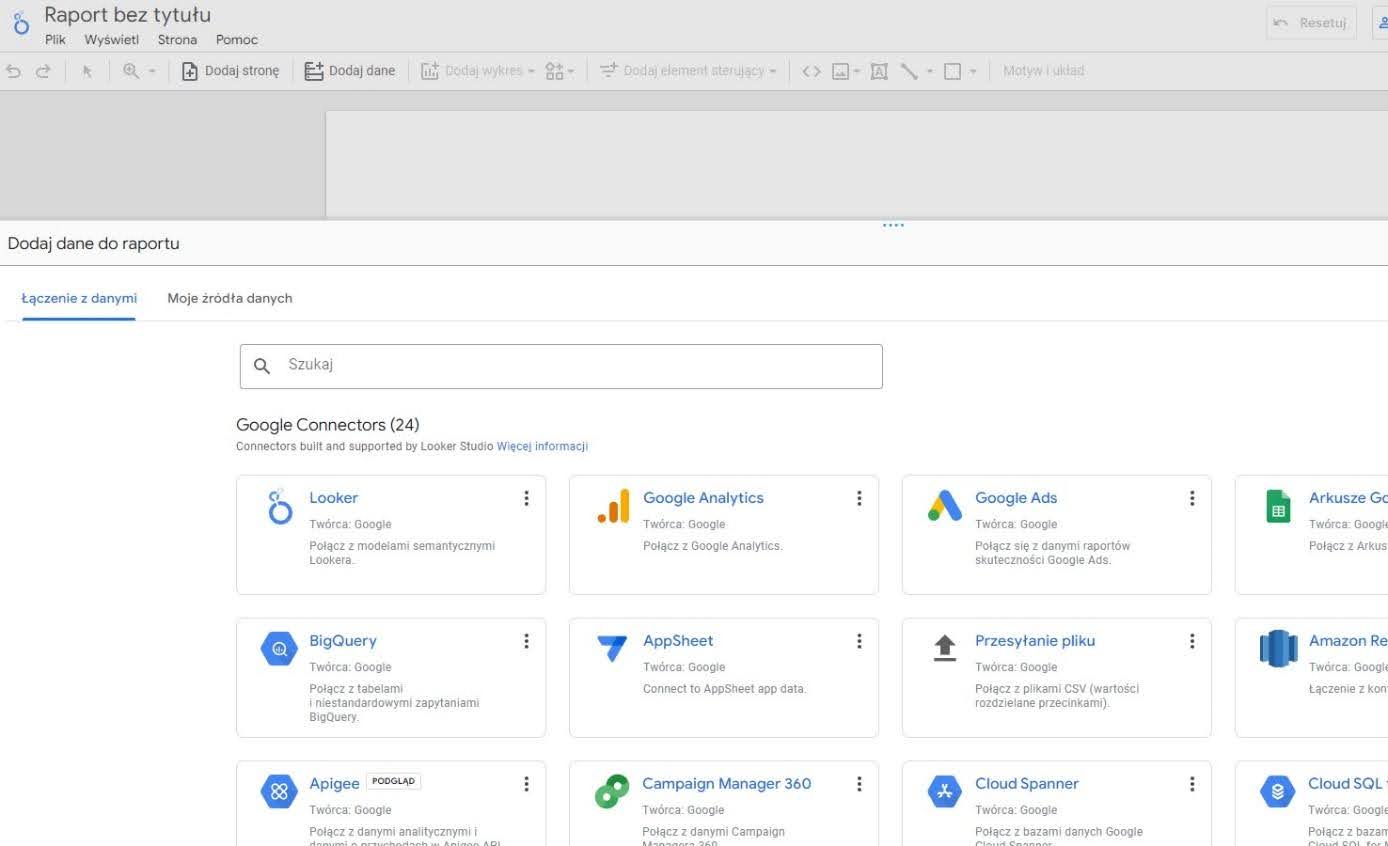
Task: Click the Resetuj button
Action: tap(1311, 23)
